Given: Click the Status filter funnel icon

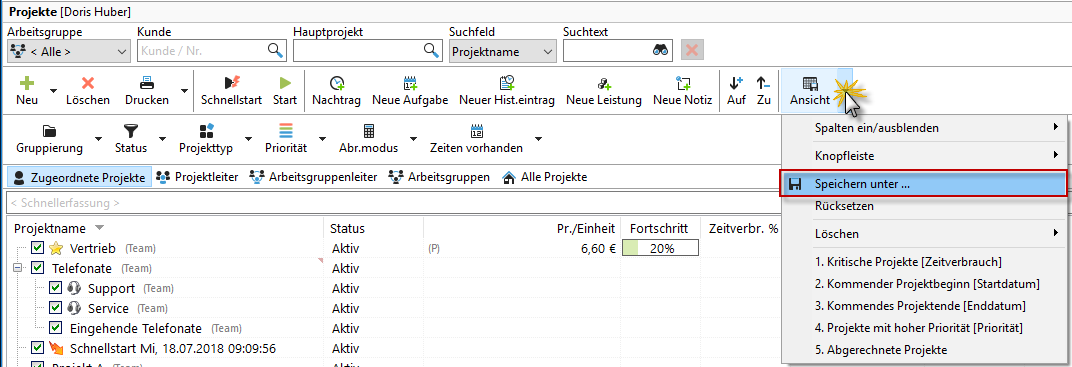Looking at the screenshot, I should click(x=131, y=131).
